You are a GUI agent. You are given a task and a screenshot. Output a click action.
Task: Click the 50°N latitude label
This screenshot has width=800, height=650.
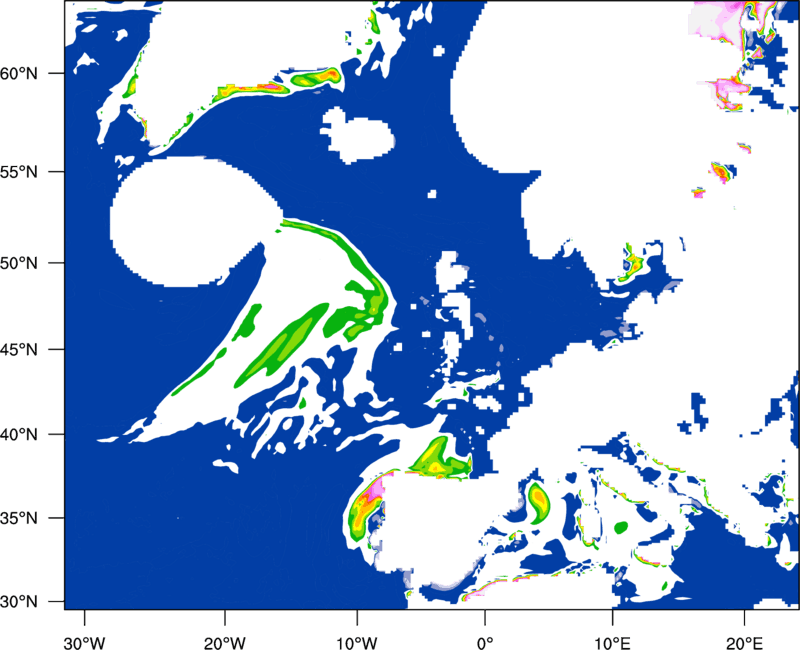(19, 263)
